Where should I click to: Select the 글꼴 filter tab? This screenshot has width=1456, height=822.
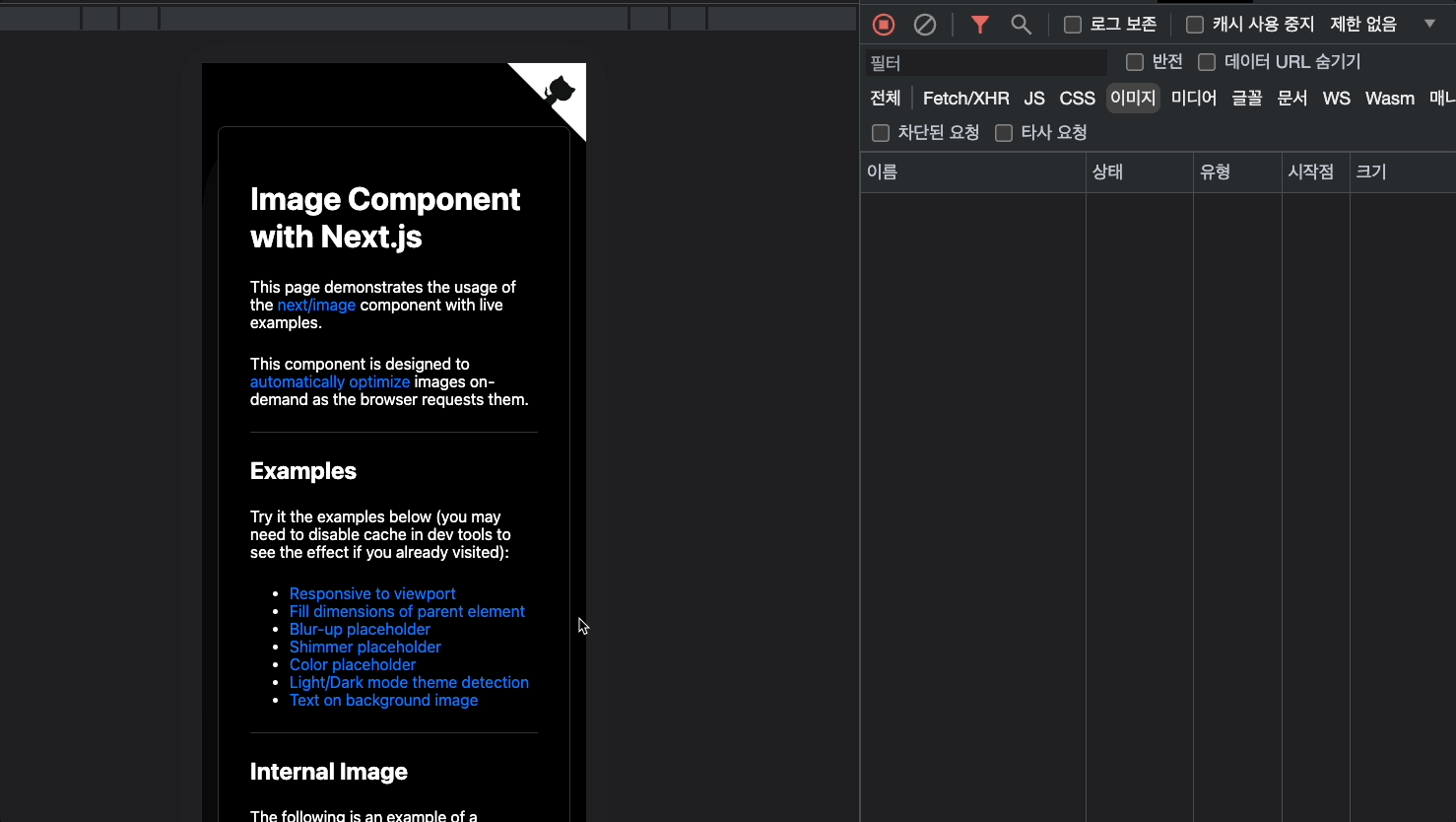pos(1247,98)
